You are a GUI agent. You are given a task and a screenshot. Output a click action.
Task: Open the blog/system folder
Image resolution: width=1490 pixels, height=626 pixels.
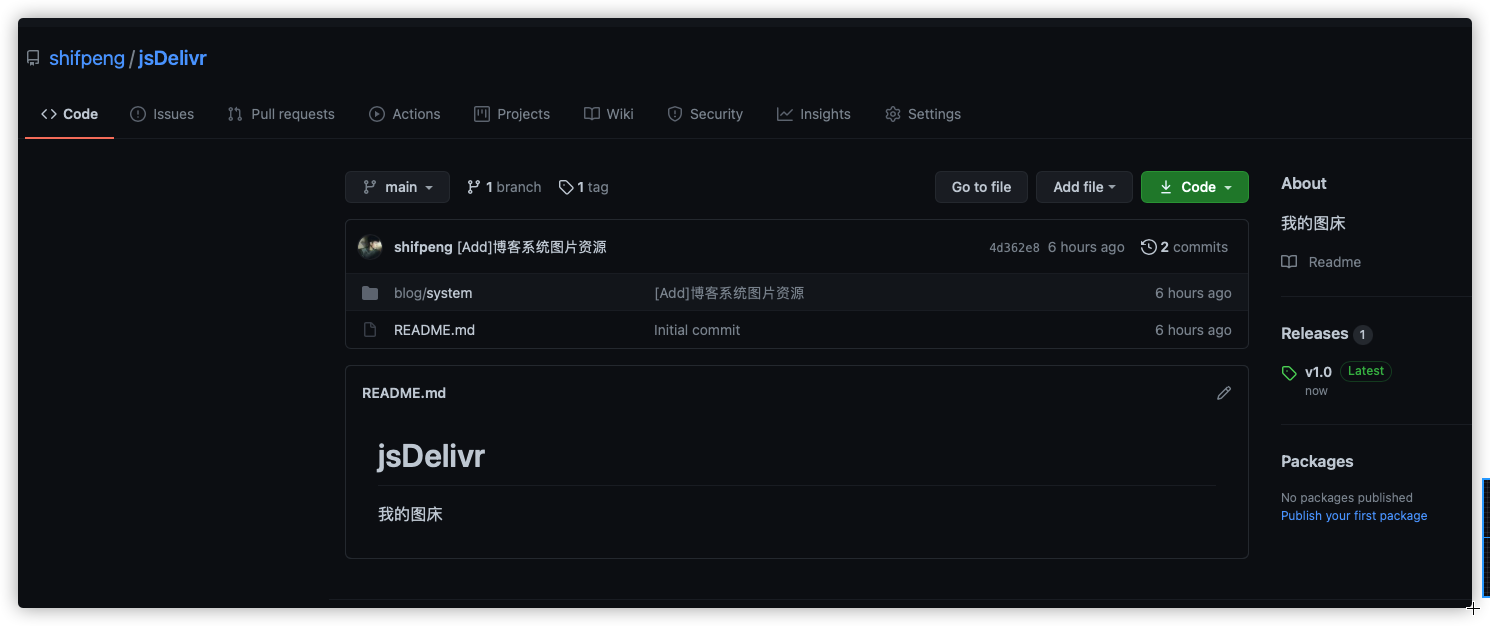click(x=433, y=293)
